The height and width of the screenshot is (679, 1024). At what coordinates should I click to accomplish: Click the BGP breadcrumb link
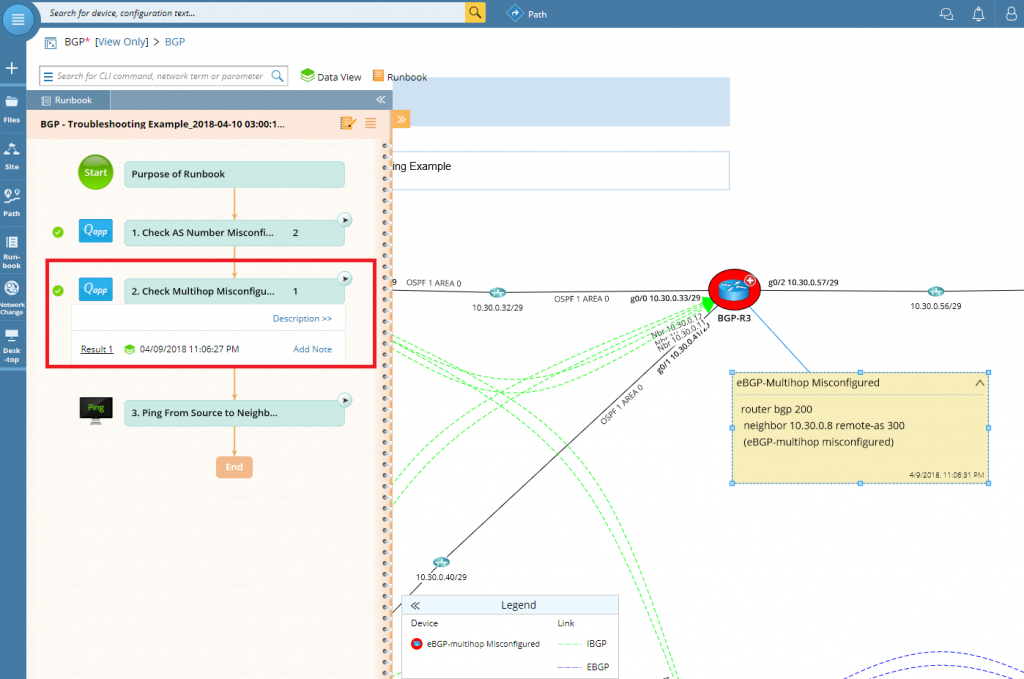175,42
